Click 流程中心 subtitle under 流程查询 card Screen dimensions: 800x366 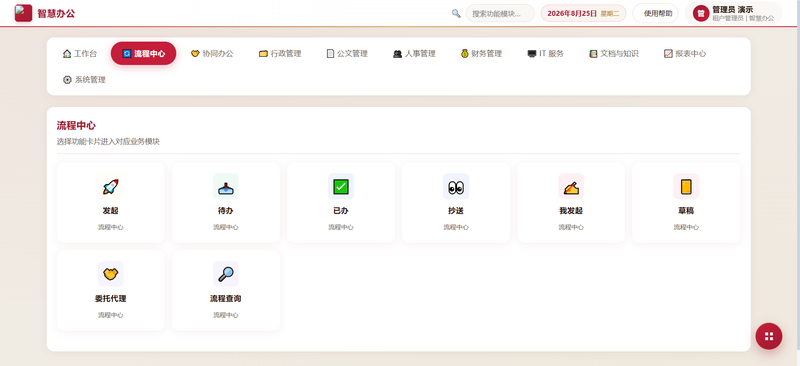[x=226, y=315]
